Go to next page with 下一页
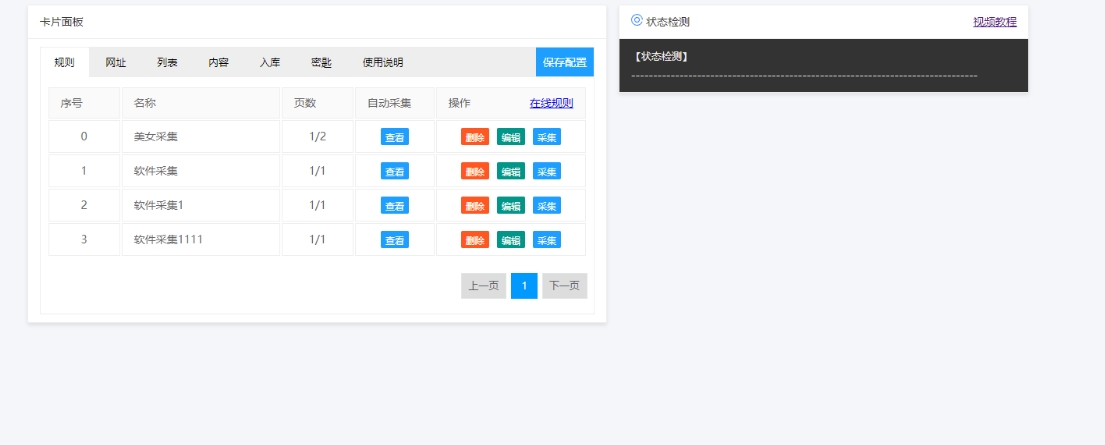Screen dimensions: 1105x445 (x=565, y=286)
